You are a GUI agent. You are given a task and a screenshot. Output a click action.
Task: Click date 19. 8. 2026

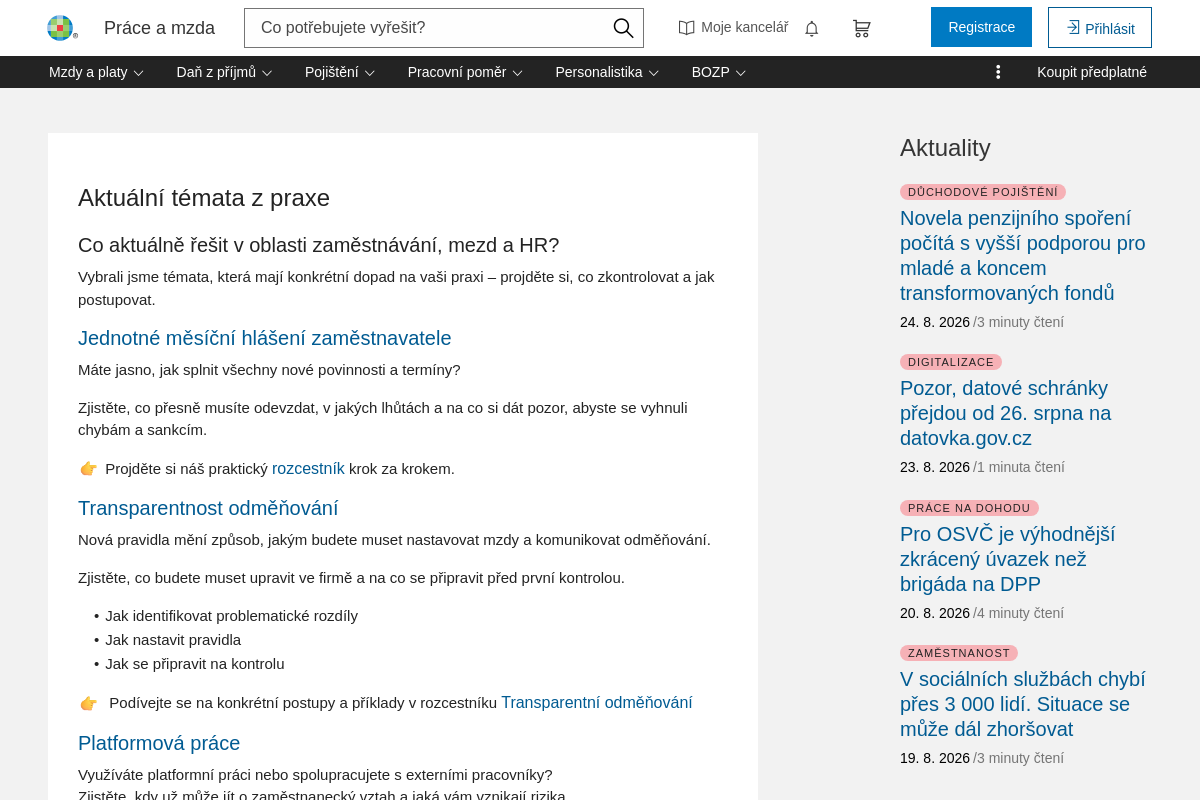click(935, 758)
